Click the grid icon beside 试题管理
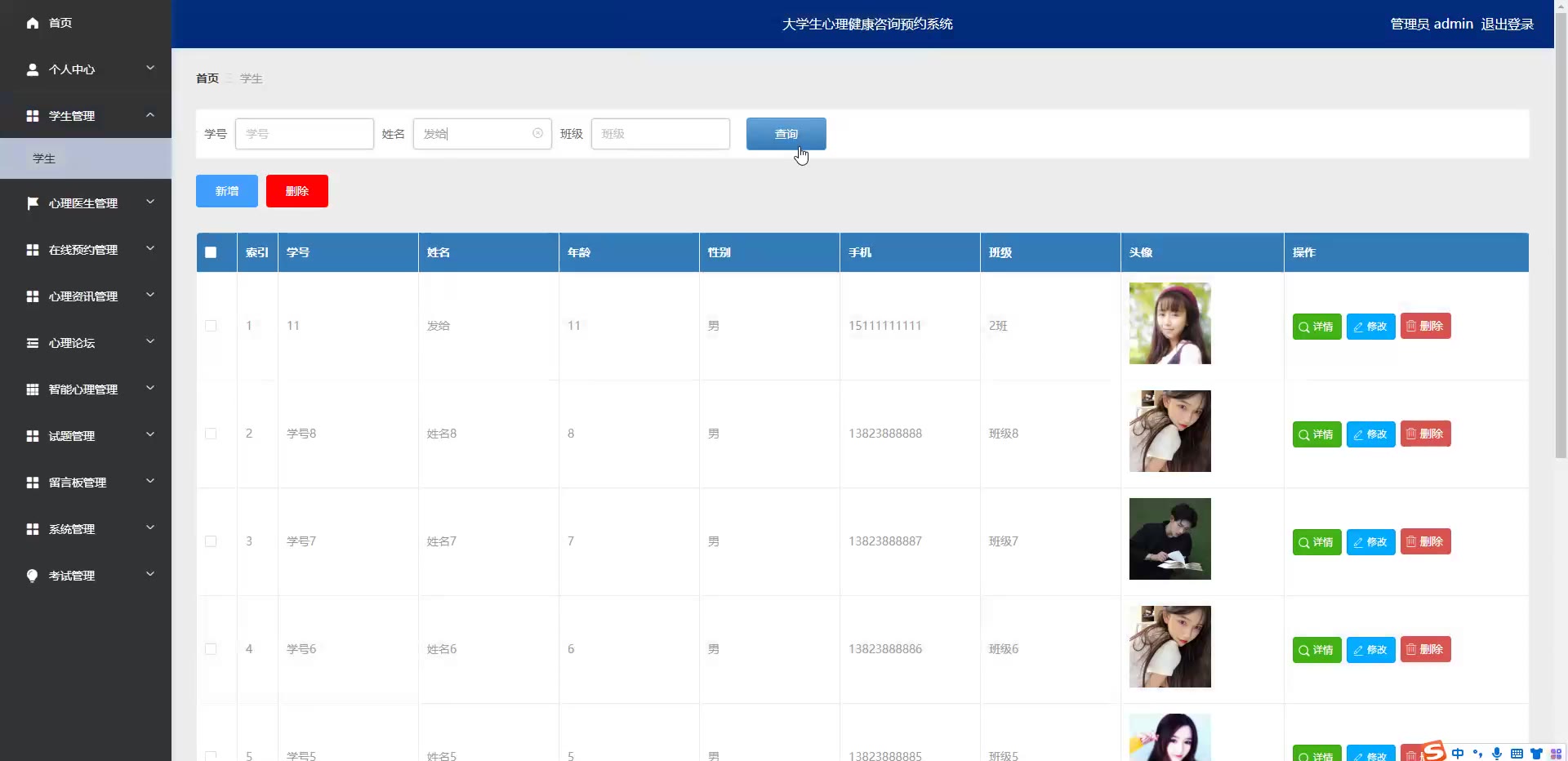Viewport: 1568px width, 761px height. coord(33,436)
